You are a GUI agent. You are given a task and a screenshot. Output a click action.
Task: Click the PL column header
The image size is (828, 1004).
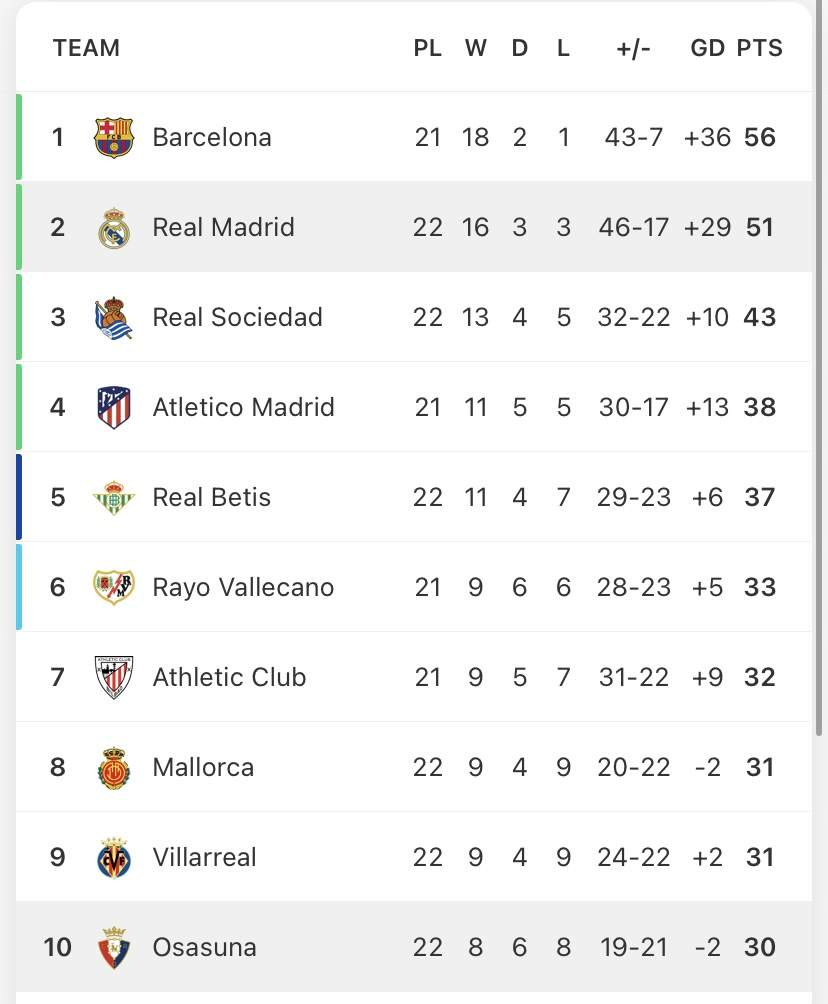tap(427, 48)
